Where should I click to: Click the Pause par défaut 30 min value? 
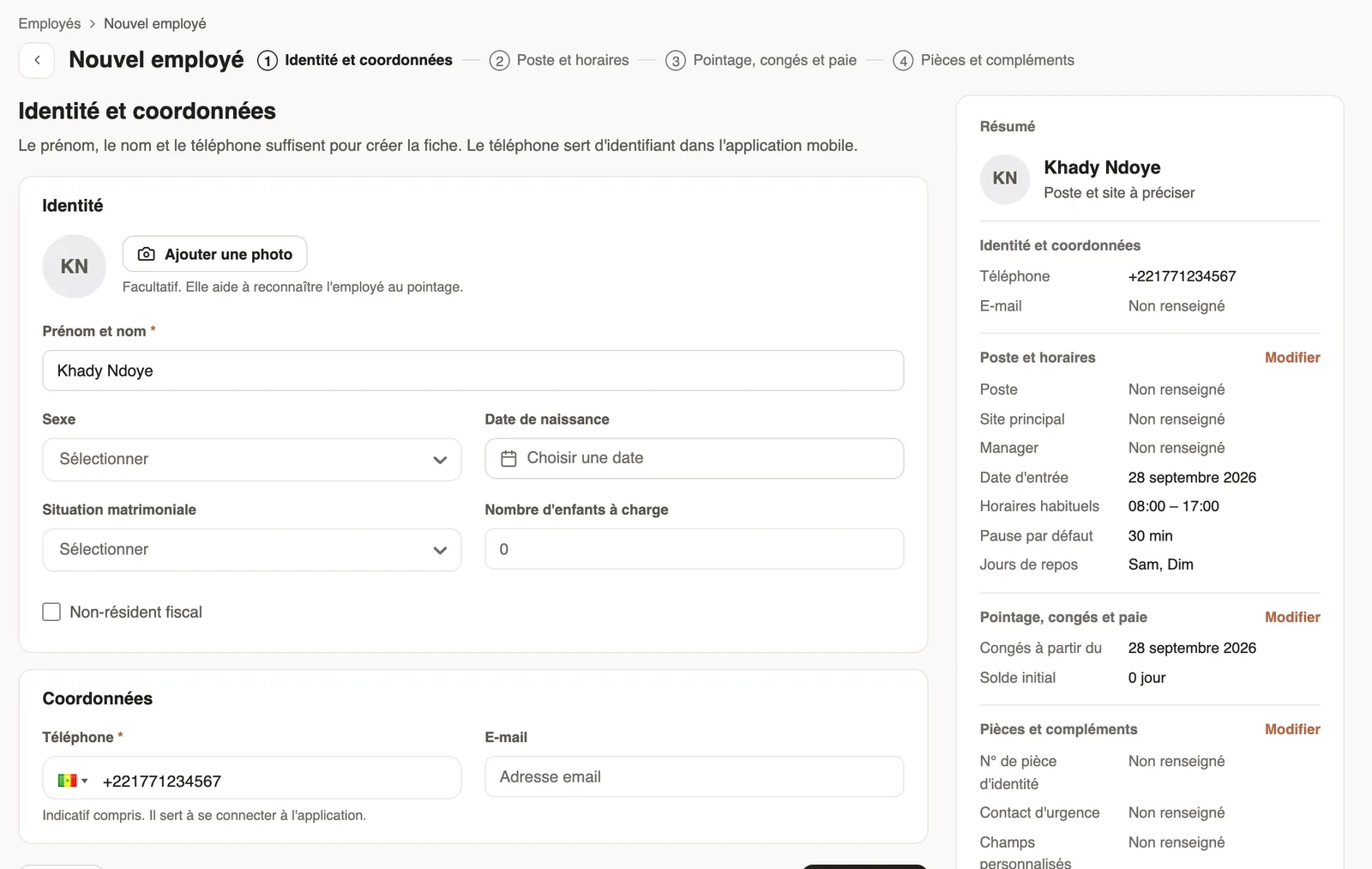point(1150,535)
